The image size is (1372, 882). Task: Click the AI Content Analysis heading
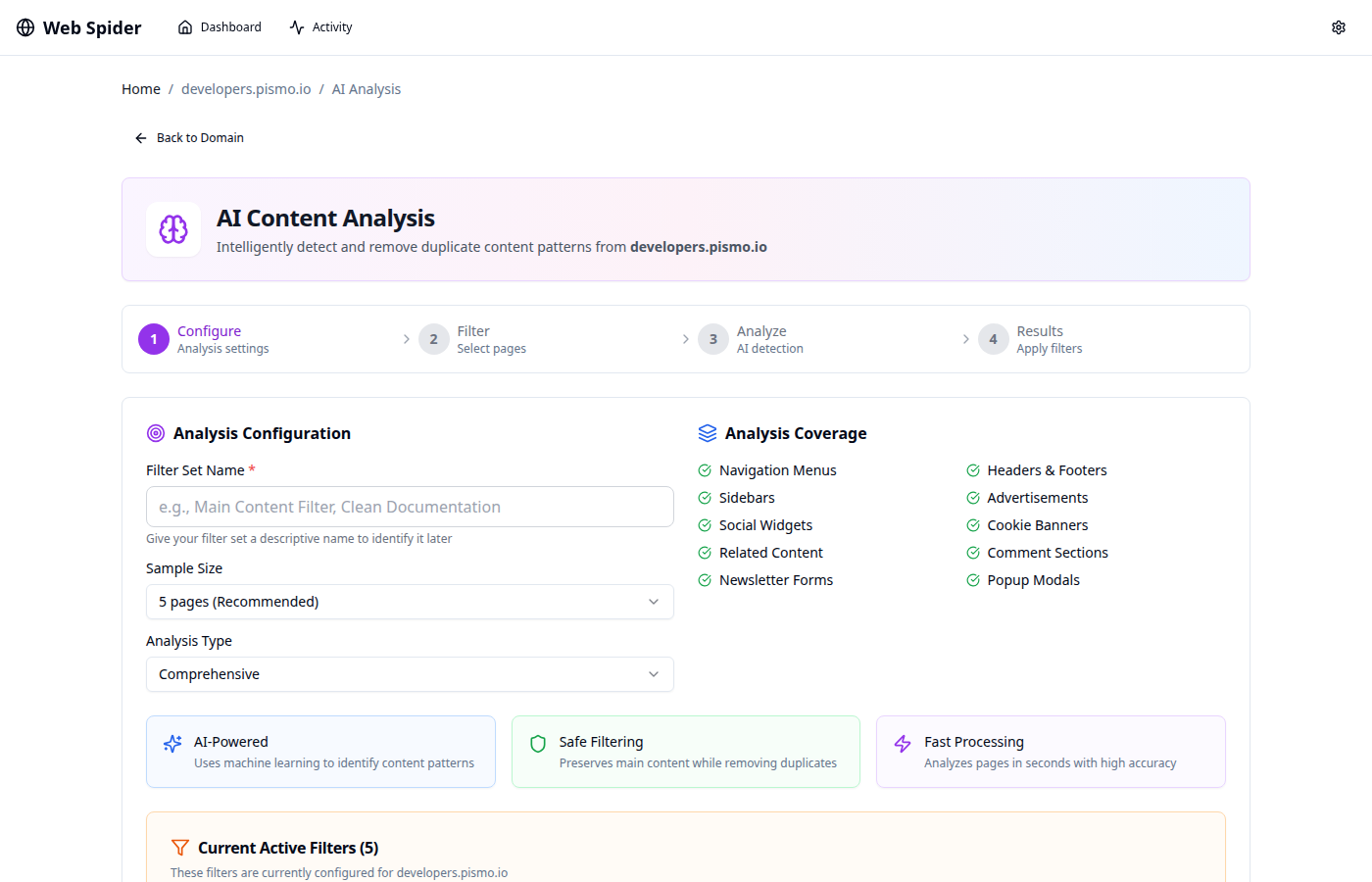pyautogui.click(x=325, y=219)
